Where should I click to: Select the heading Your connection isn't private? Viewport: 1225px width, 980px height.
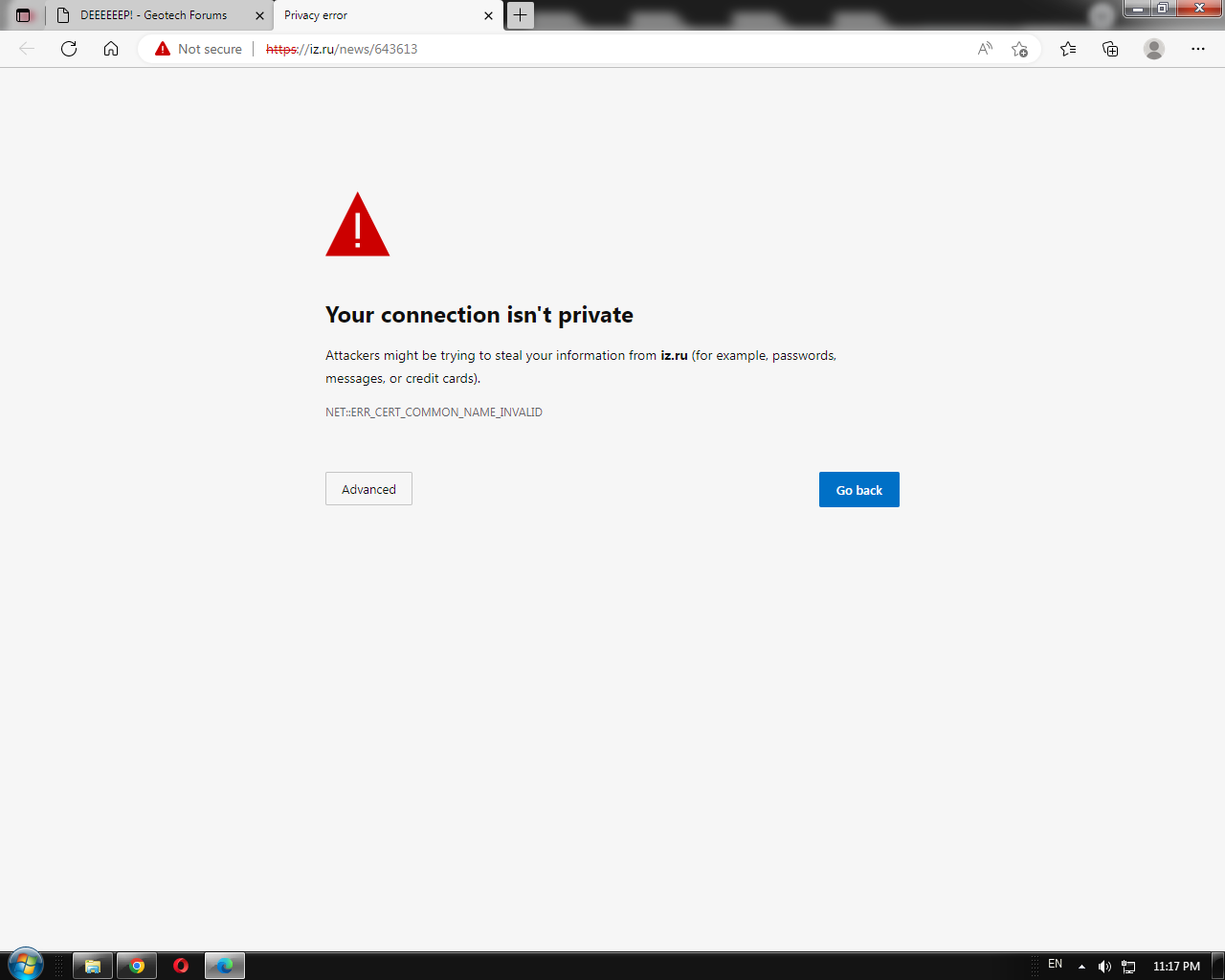pos(479,315)
